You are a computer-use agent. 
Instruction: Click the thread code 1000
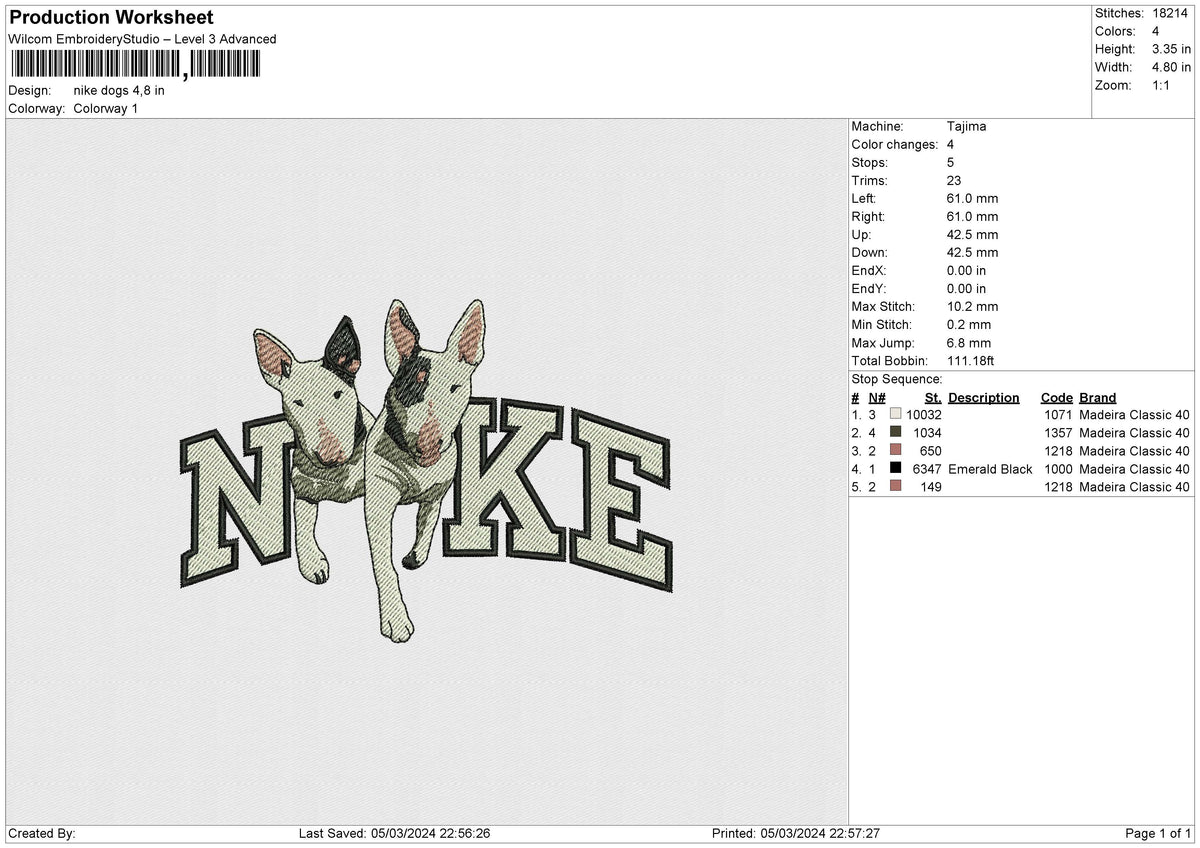pyautogui.click(x=1058, y=469)
